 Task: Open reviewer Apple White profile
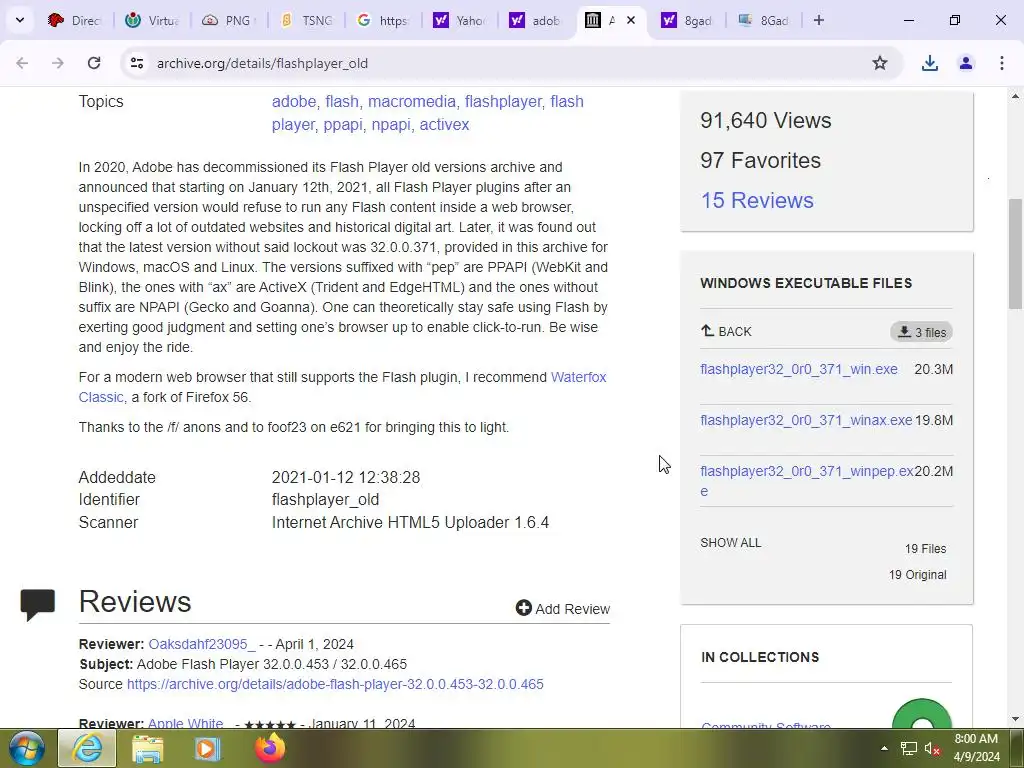185,723
